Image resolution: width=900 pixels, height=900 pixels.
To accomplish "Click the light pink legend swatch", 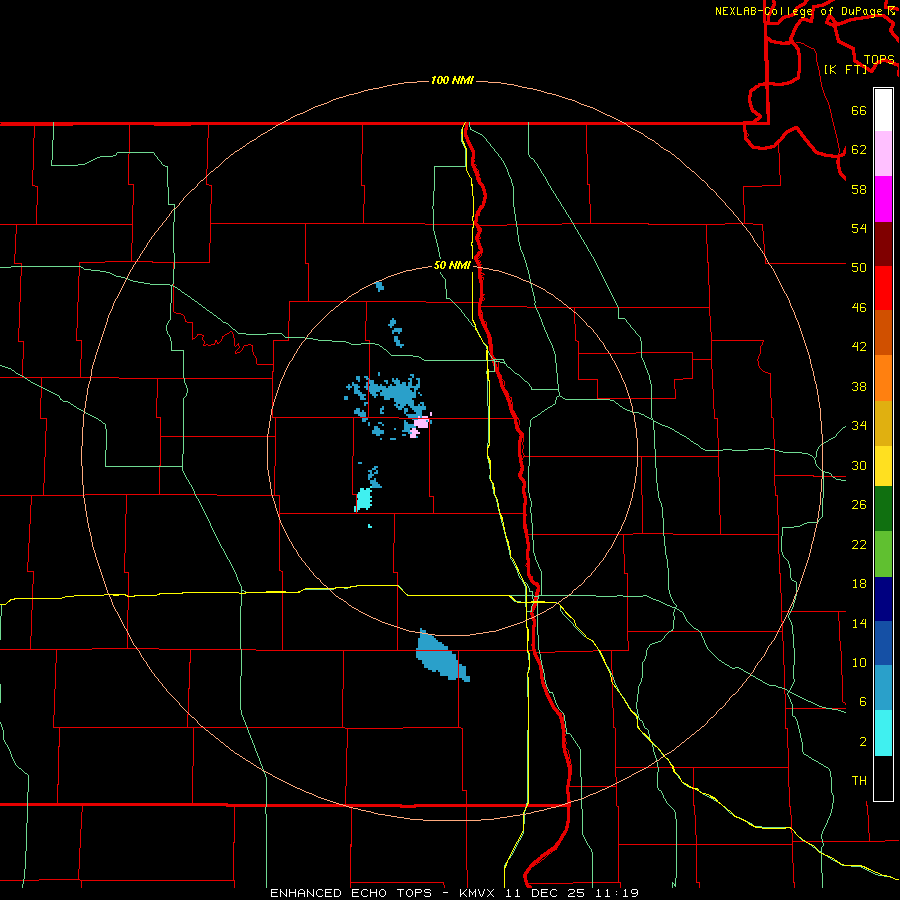I will [x=883, y=154].
